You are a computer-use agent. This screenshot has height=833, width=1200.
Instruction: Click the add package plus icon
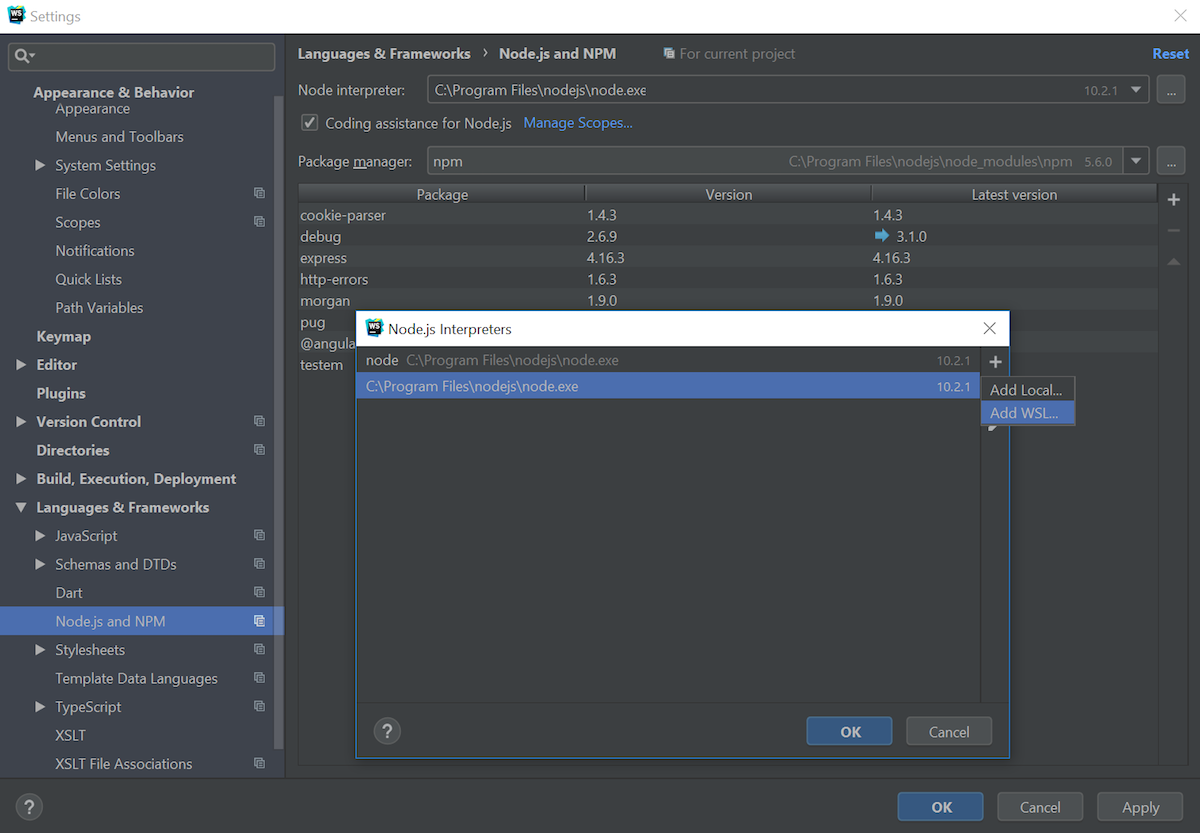coord(1174,200)
